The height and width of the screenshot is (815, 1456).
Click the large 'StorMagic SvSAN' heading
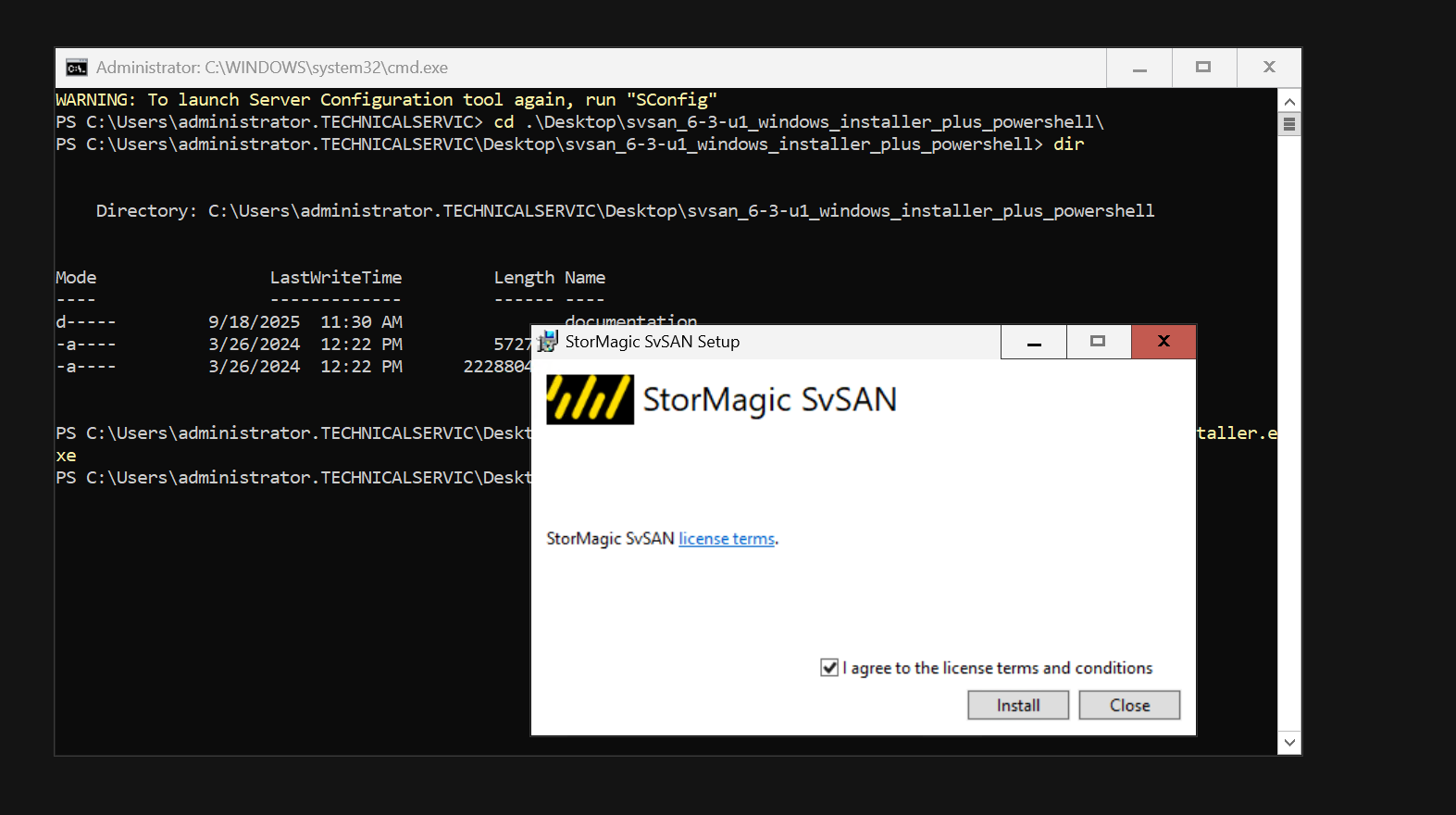770,400
